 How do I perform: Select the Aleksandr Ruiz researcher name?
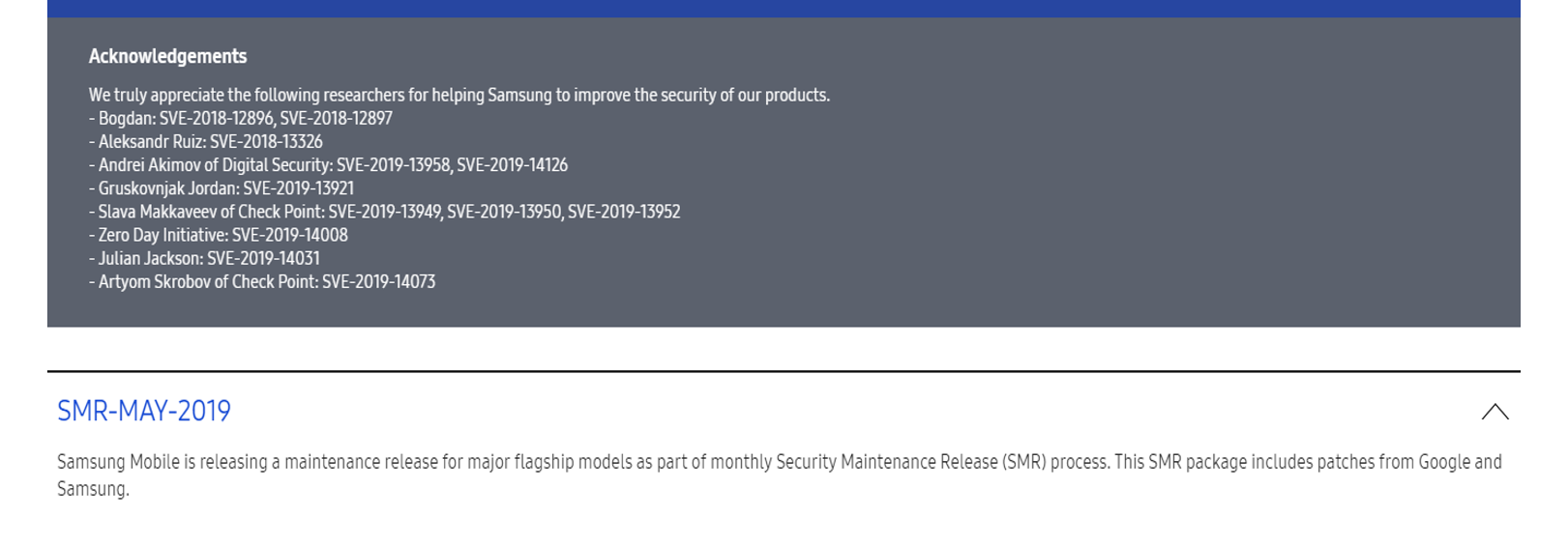(x=151, y=142)
